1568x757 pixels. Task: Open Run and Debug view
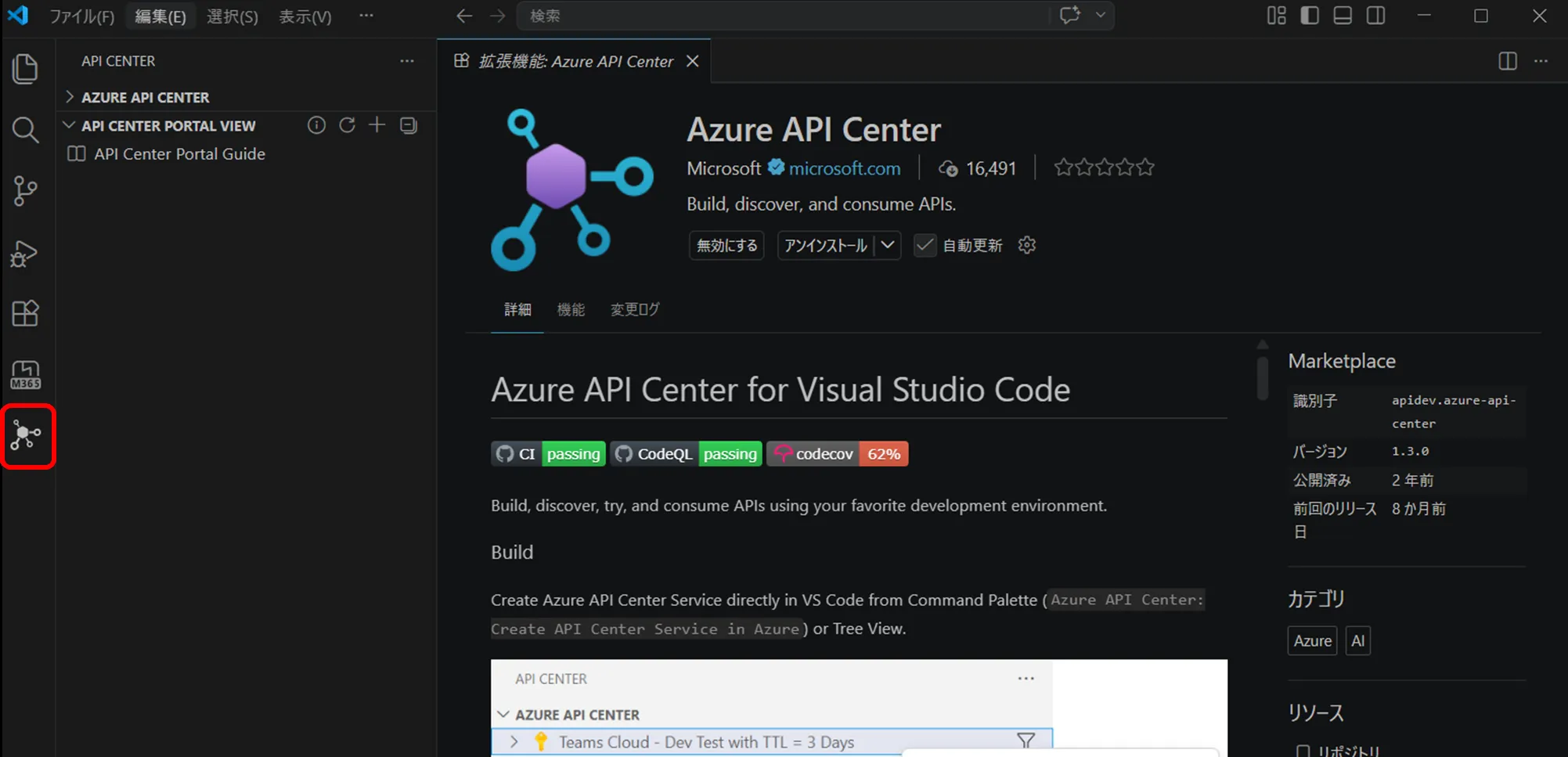coord(25,254)
